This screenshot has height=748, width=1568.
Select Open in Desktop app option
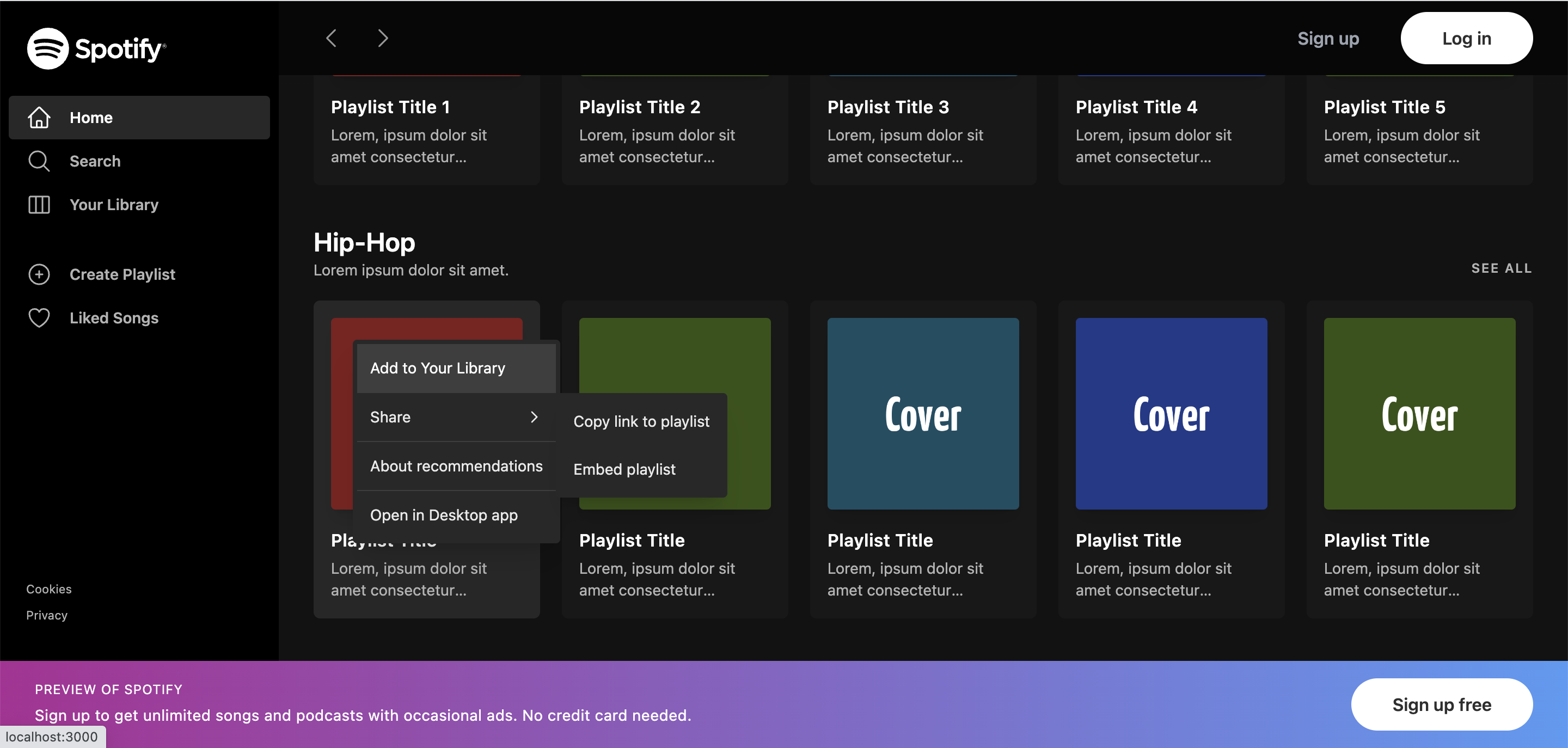point(443,515)
